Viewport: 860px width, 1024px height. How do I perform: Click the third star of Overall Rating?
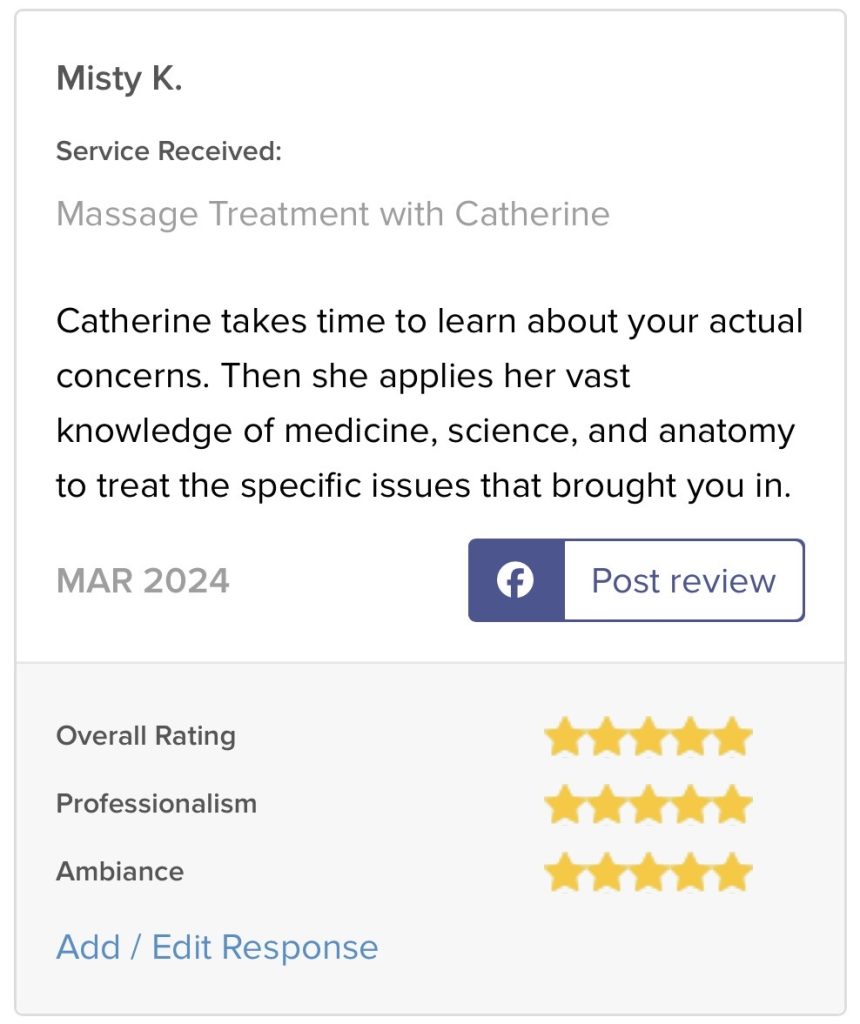click(649, 737)
